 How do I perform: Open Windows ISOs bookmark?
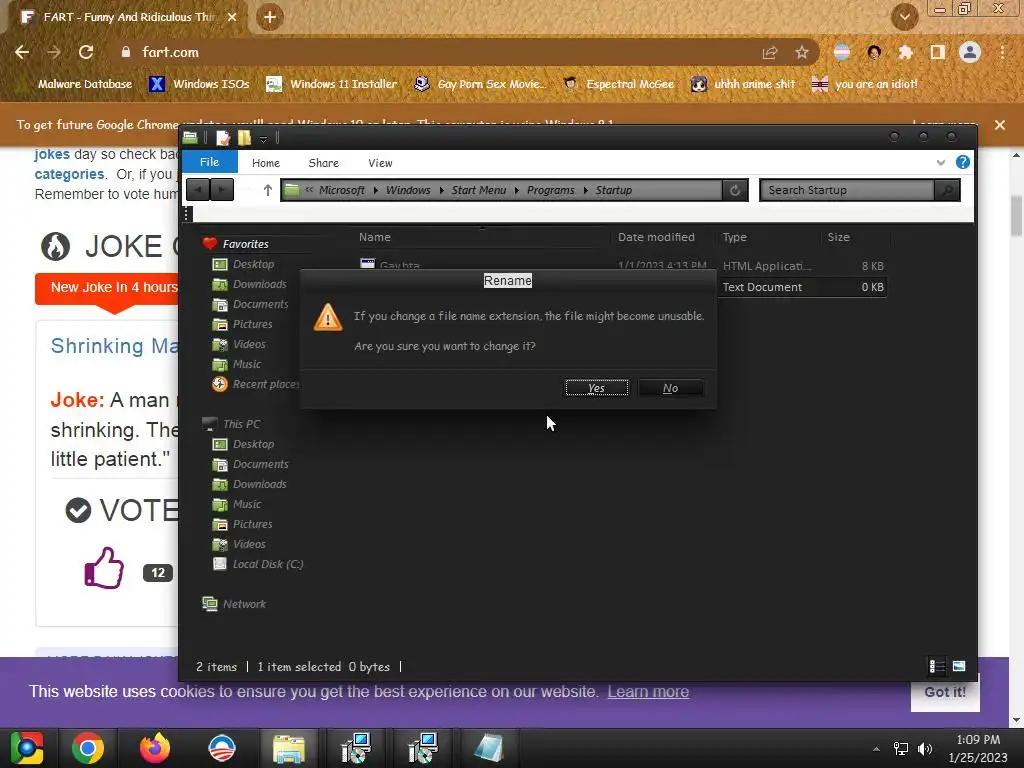(x=199, y=84)
